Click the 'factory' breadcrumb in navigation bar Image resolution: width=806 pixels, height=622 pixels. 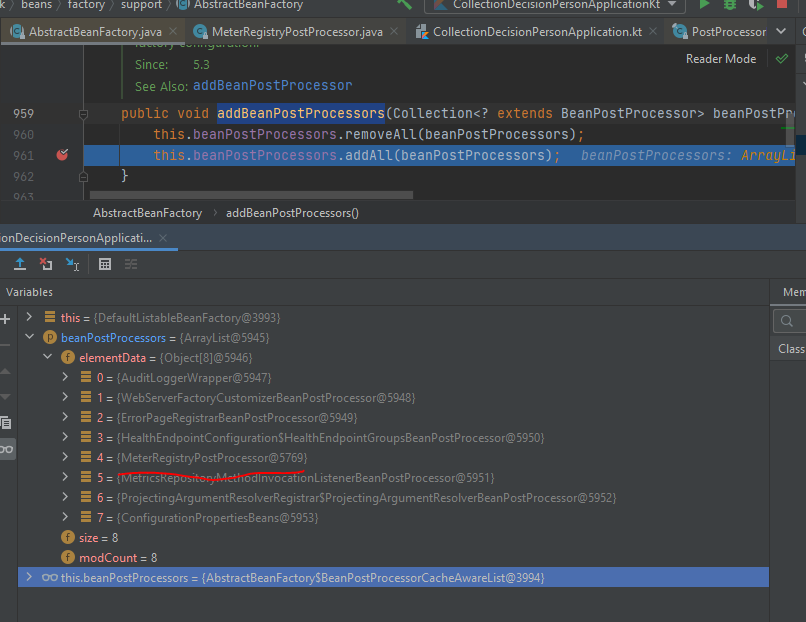coord(86,5)
